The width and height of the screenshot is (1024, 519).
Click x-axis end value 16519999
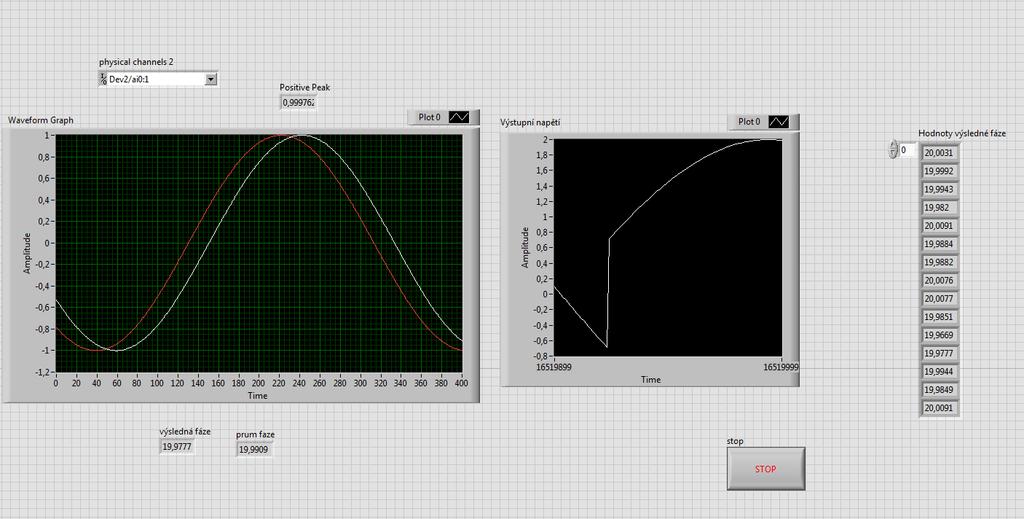coord(781,368)
